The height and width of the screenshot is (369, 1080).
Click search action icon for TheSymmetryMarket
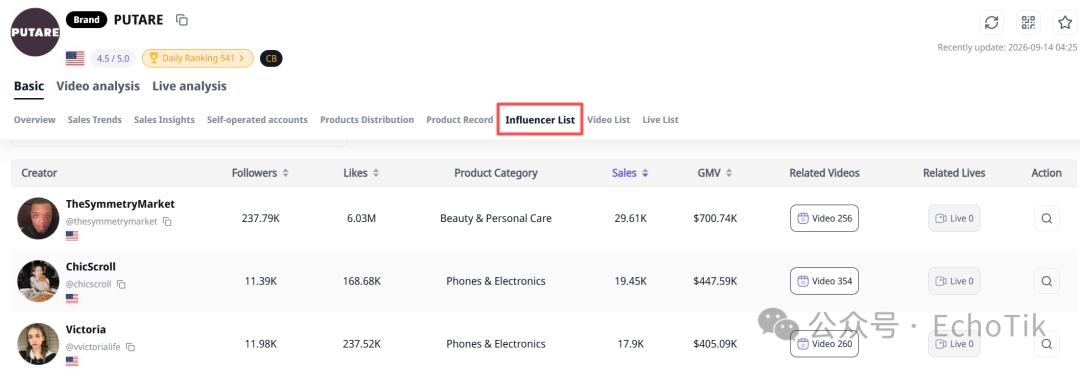1046,218
